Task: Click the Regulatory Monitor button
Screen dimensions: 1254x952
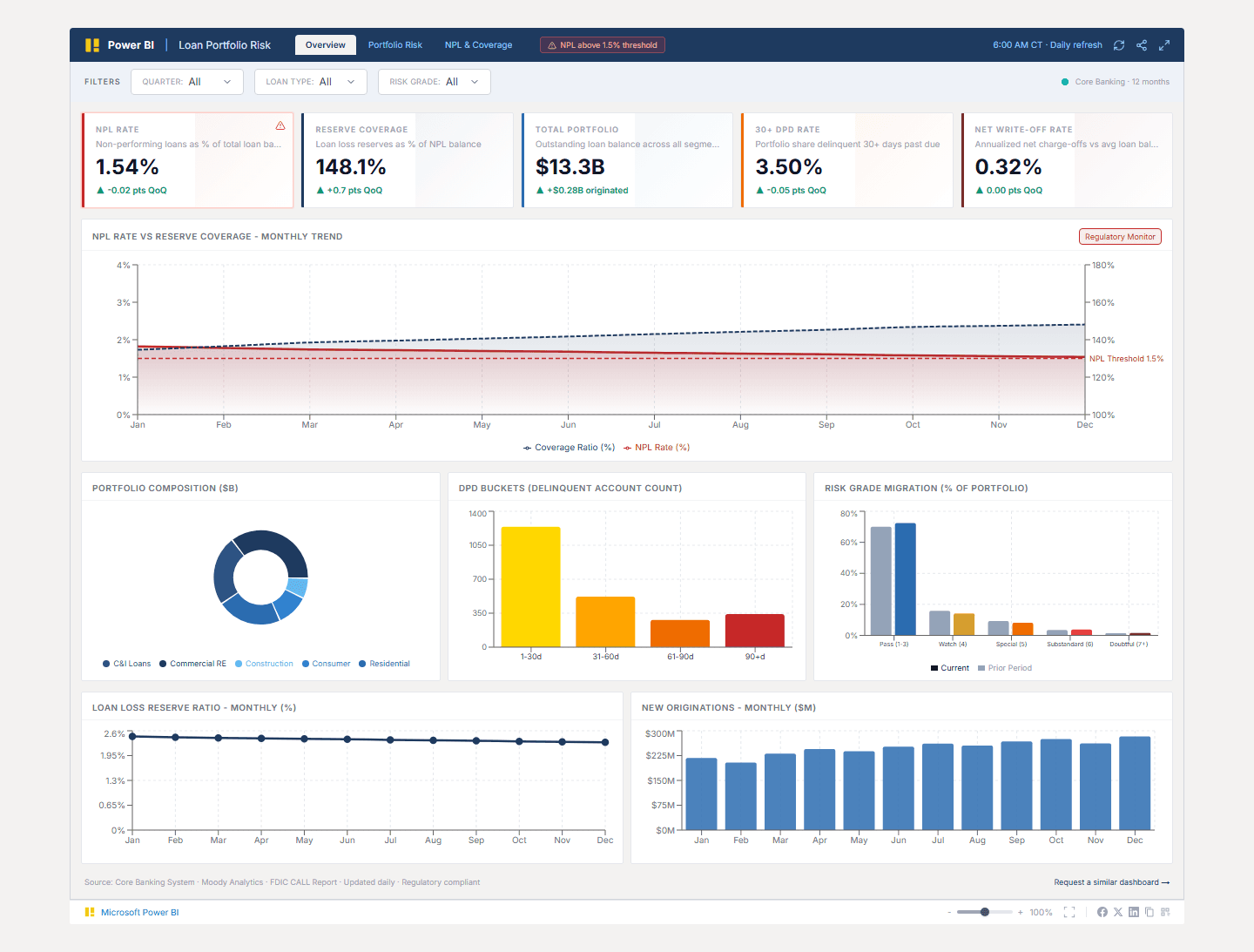Action: [1120, 237]
